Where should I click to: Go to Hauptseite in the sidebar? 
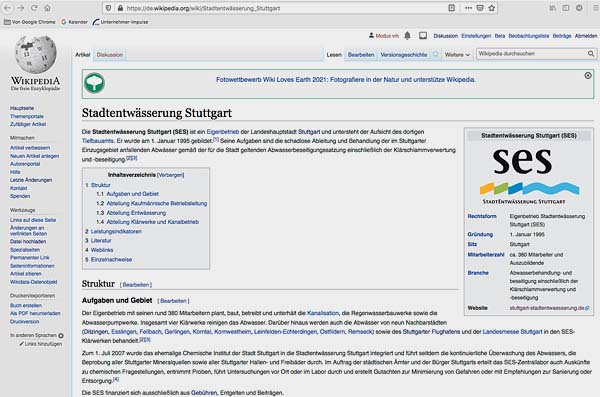22,108
